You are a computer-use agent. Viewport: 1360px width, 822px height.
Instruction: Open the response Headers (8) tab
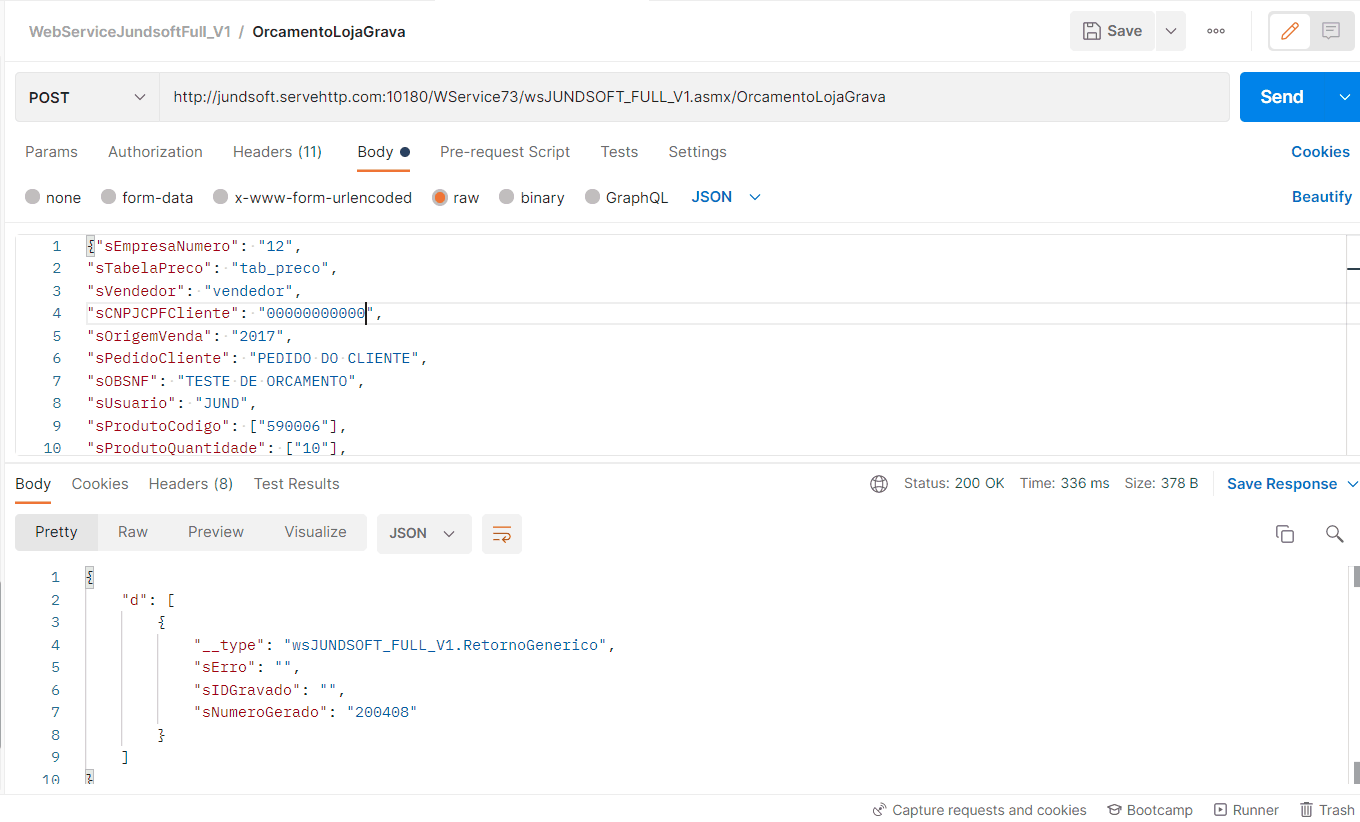[190, 484]
